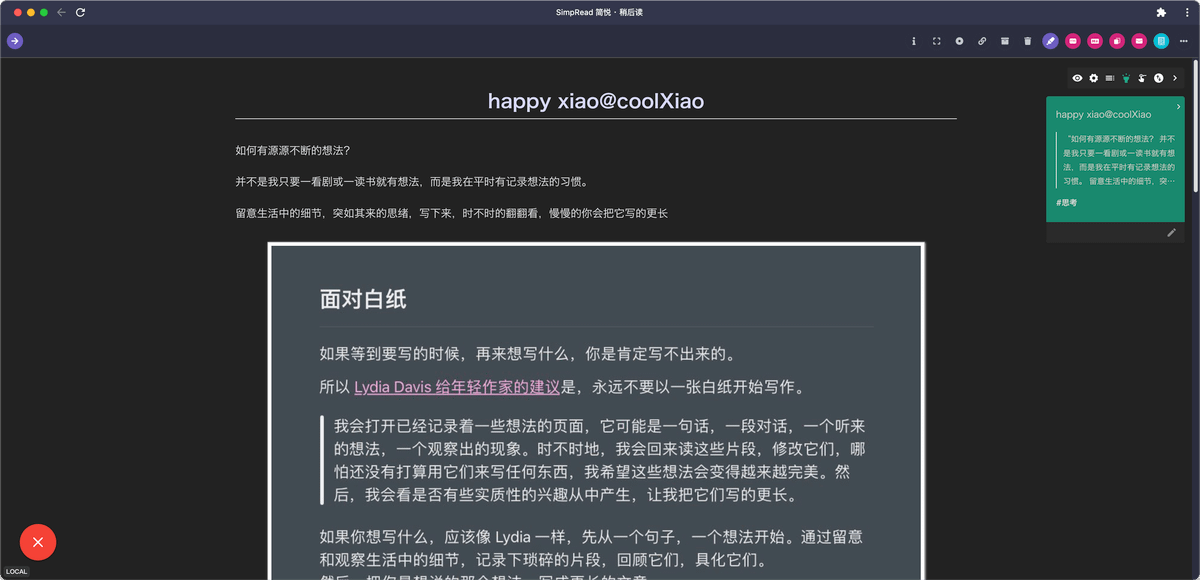Open the three-dots more options menu
This screenshot has width=1200, height=580.
tap(1184, 41)
